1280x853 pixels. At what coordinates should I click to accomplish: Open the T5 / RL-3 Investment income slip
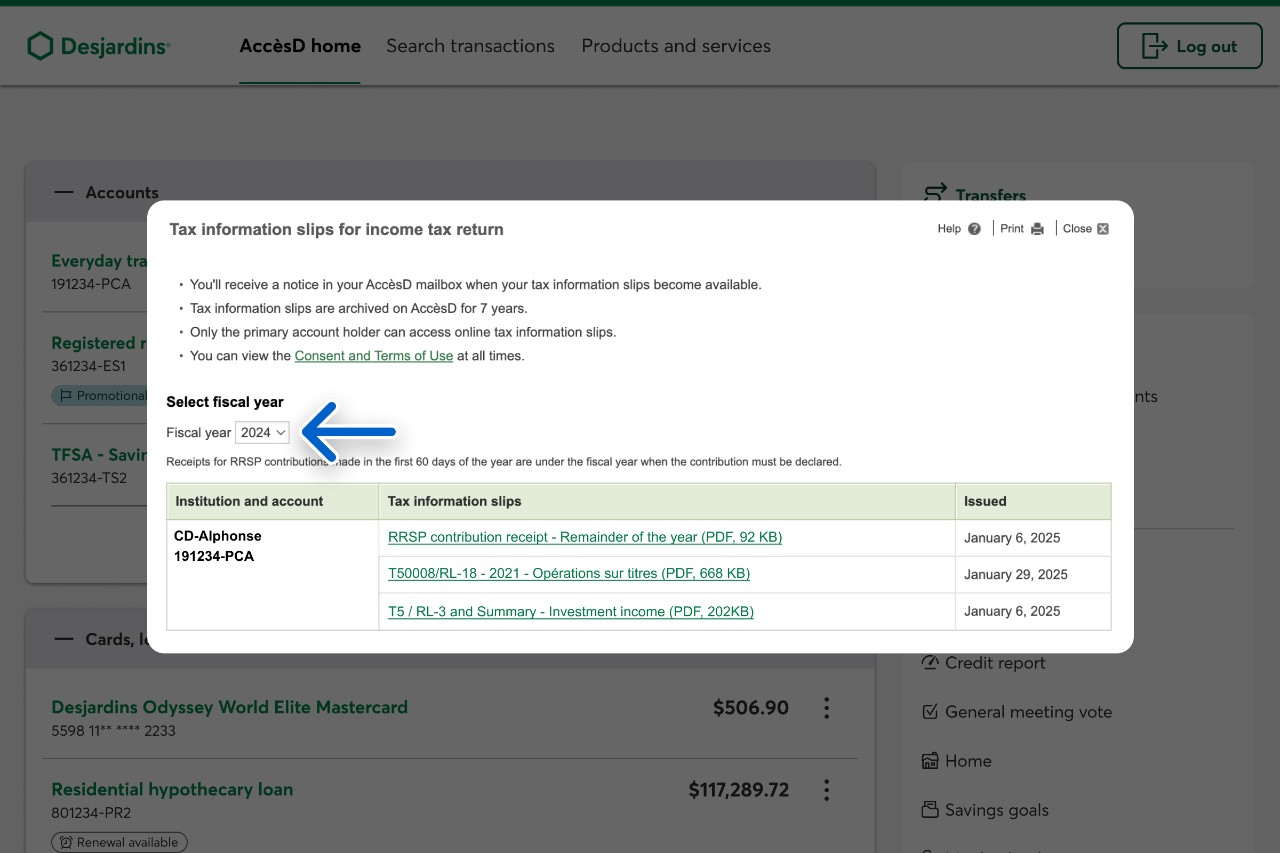coord(570,611)
